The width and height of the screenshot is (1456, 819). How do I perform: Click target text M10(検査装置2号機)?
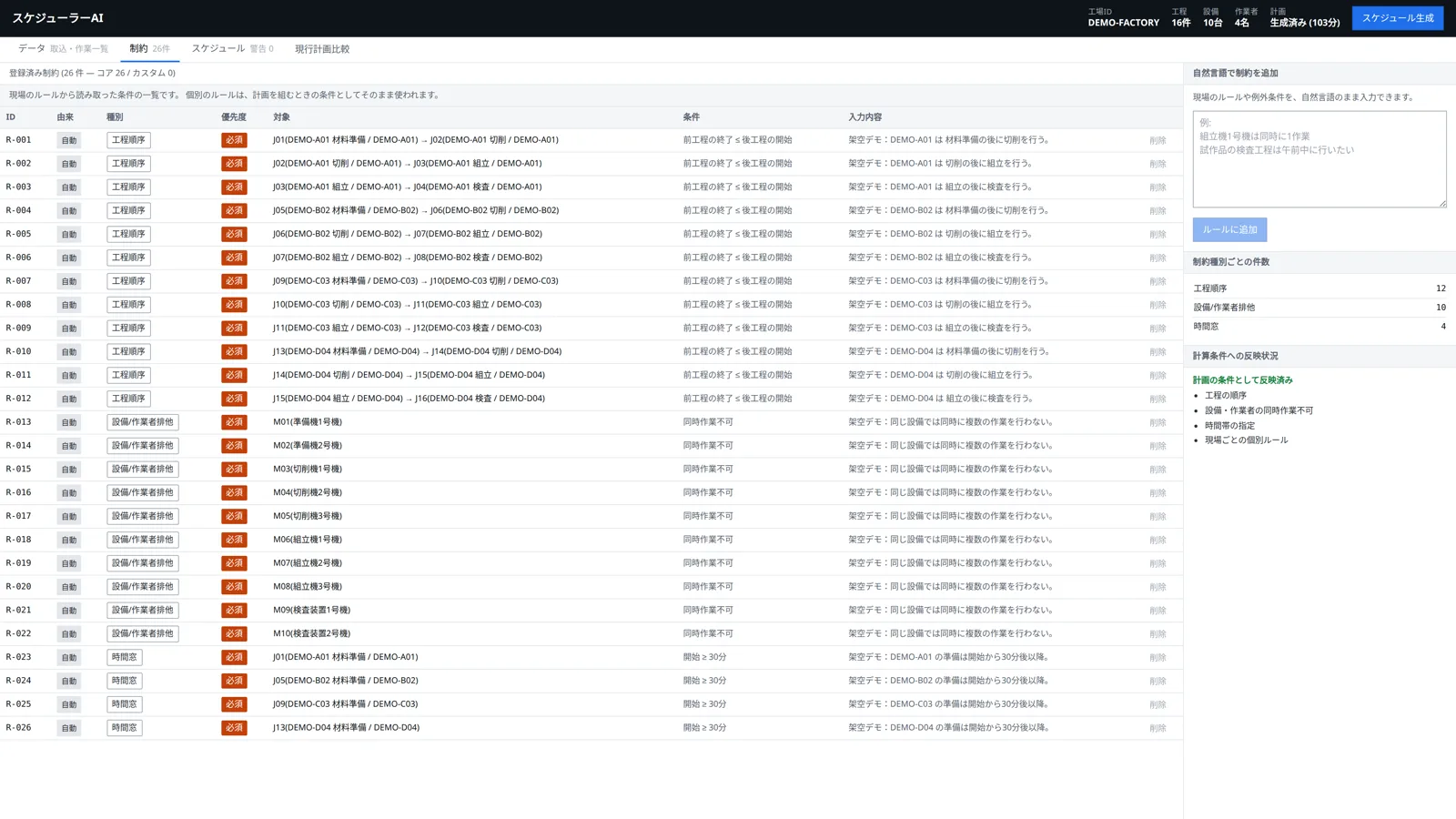pos(311,633)
